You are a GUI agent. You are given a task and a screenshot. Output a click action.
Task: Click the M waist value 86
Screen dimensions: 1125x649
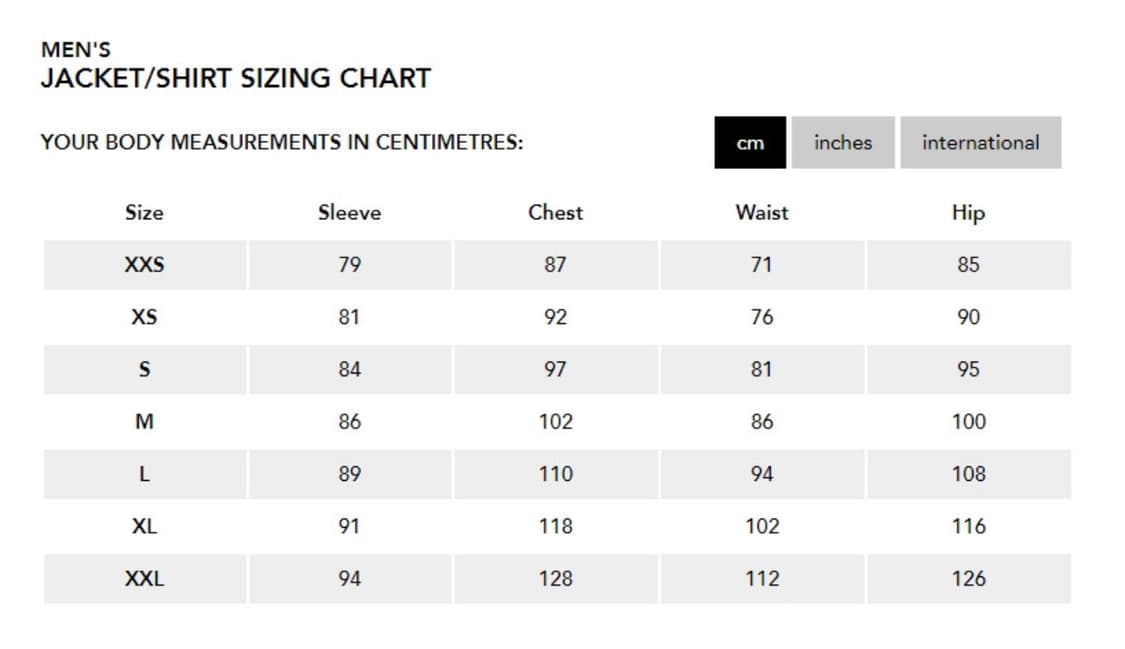(x=762, y=421)
